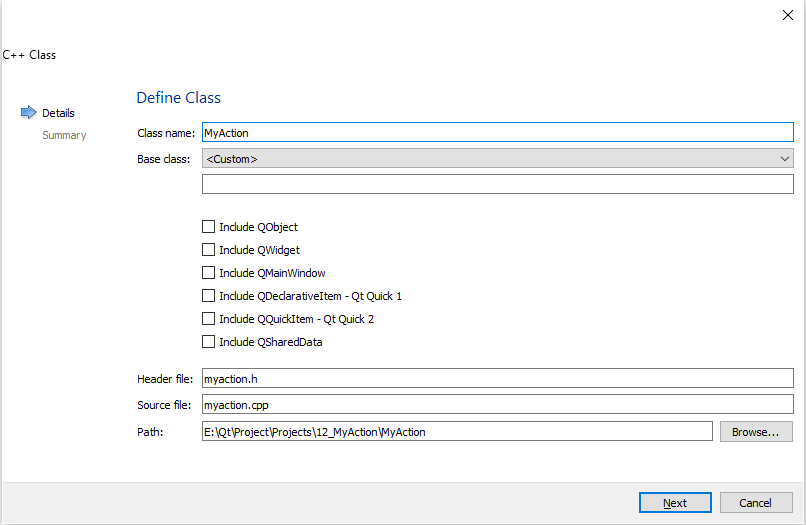Enable the Include QSharedData checkbox
This screenshot has width=806, height=525.
click(208, 342)
